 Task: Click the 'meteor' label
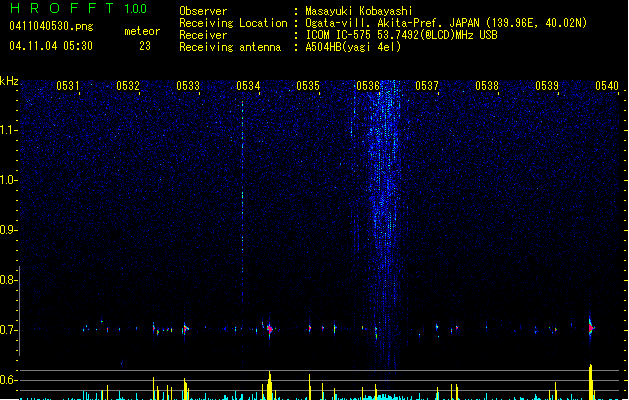142,31
